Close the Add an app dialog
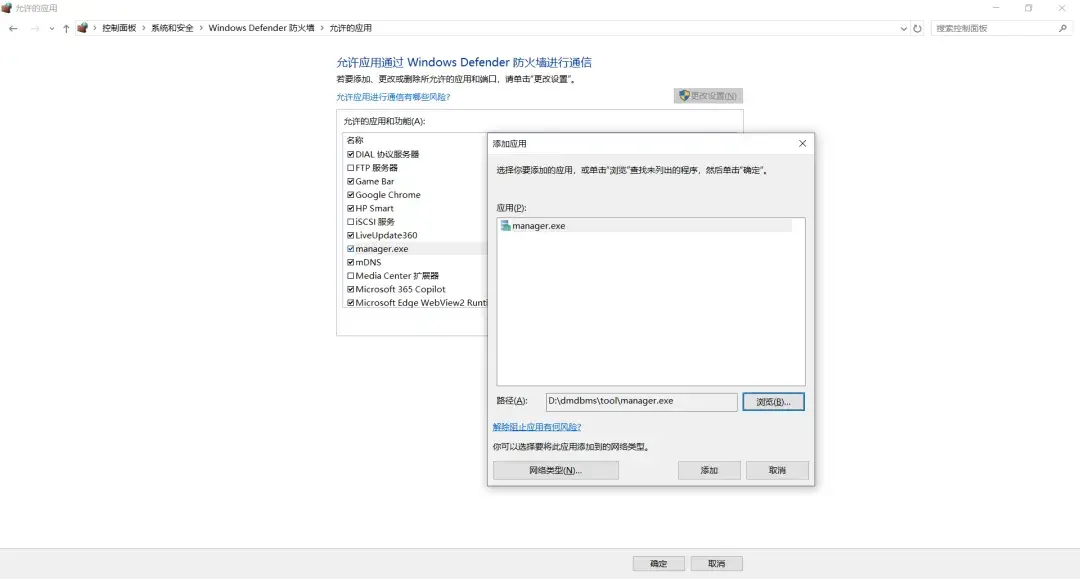 [802, 143]
